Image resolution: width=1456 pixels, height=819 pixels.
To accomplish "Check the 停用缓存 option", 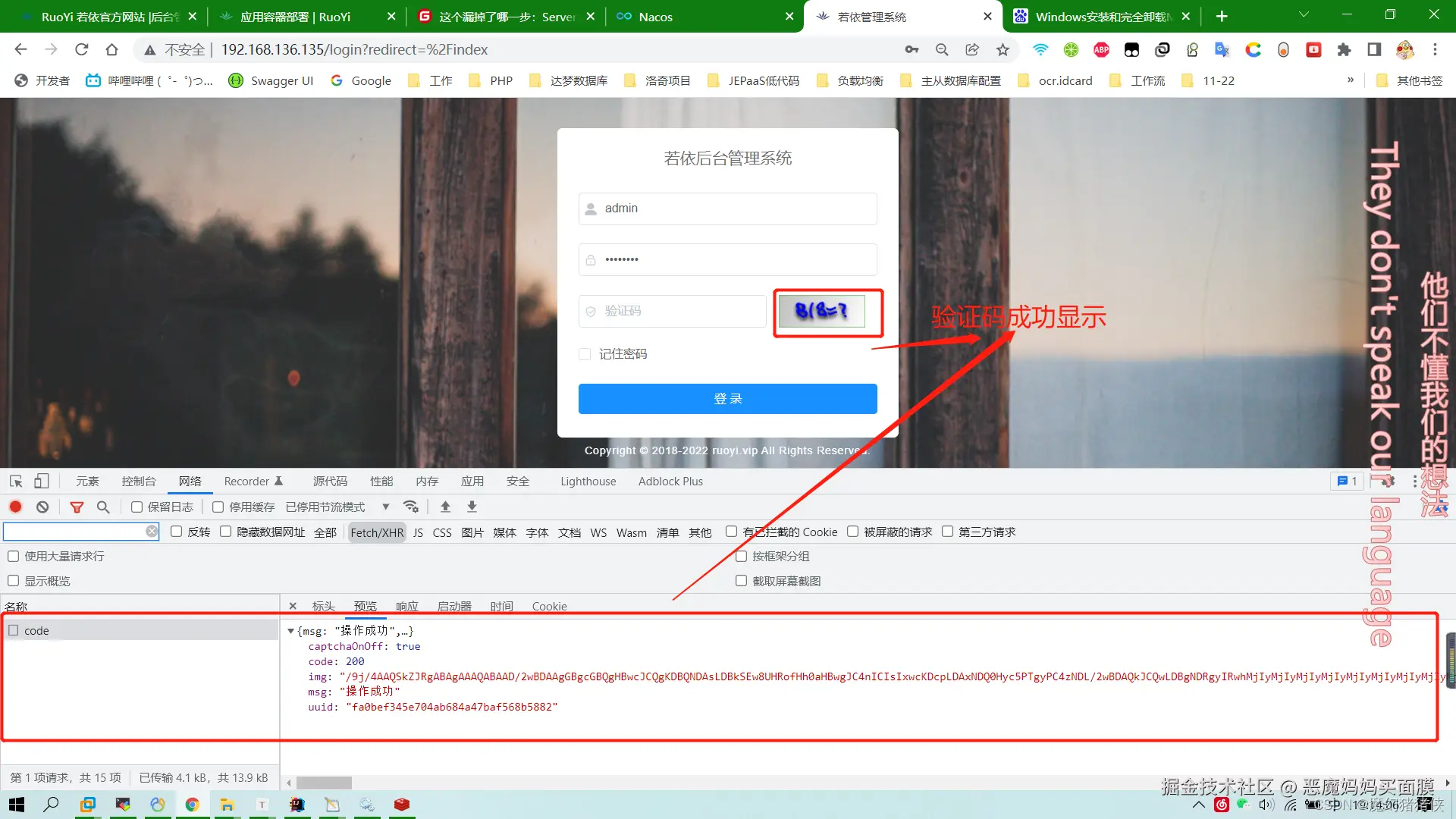I will coord(218,507).
